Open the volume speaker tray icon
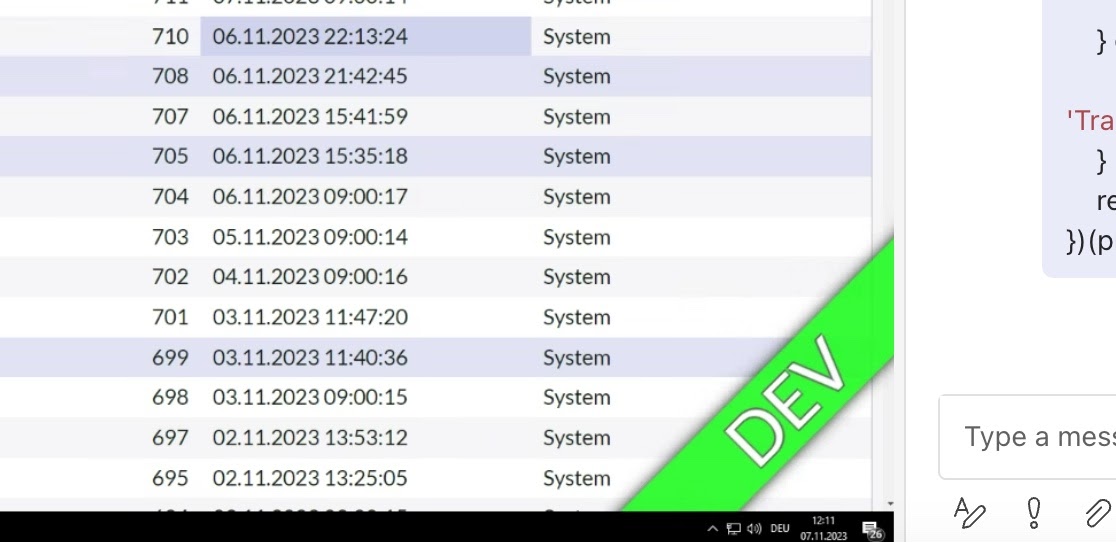Screen dimensions: 1116x542 [754, 528]
